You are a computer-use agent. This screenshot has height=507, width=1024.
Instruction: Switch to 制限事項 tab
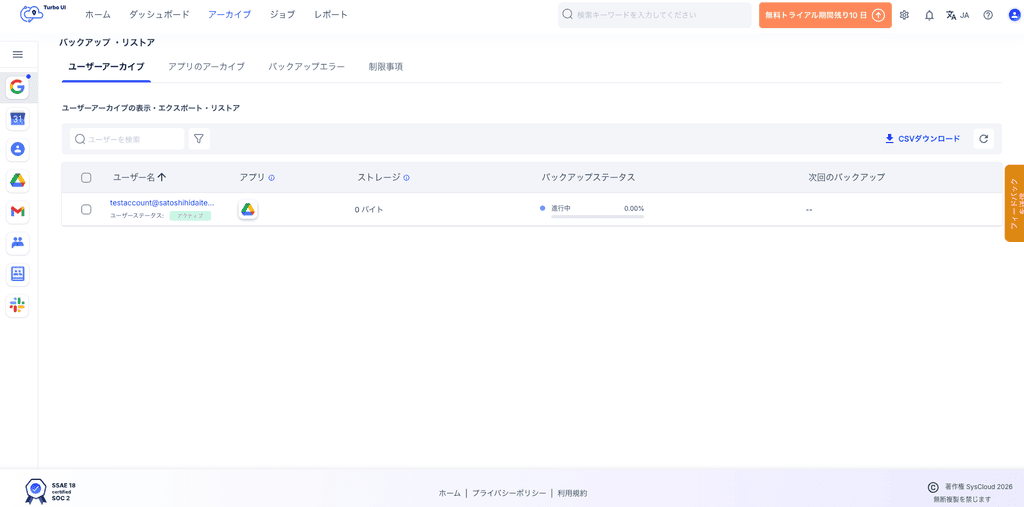[x=385, y=67]
